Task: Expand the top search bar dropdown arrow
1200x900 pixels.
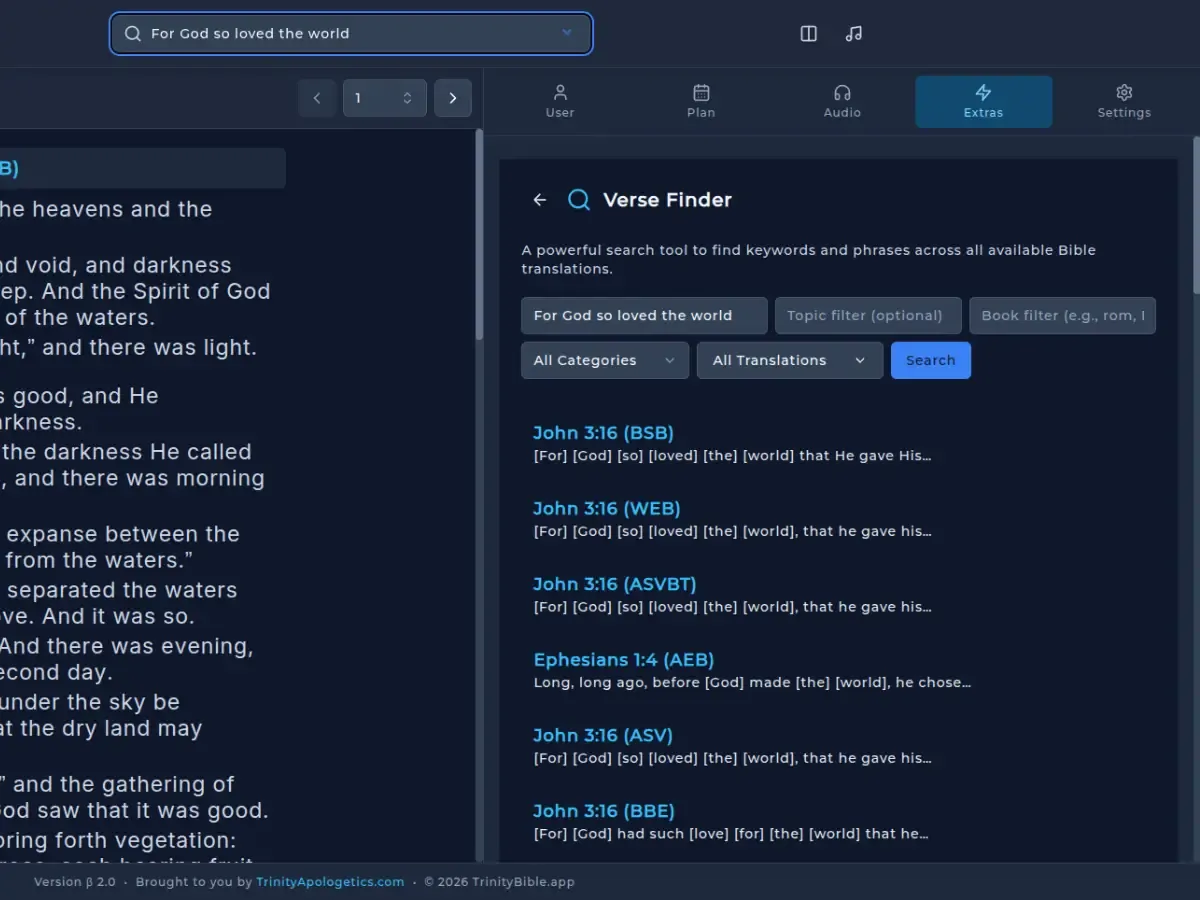Action: coord(567,33)
